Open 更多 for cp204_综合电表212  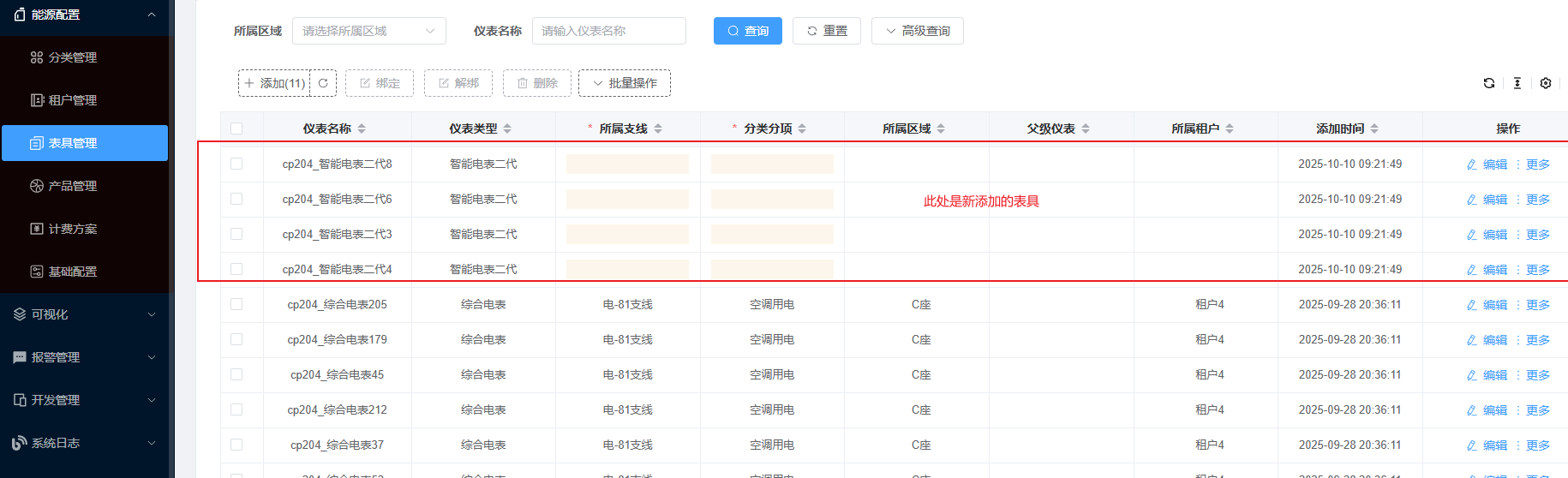1537,410
